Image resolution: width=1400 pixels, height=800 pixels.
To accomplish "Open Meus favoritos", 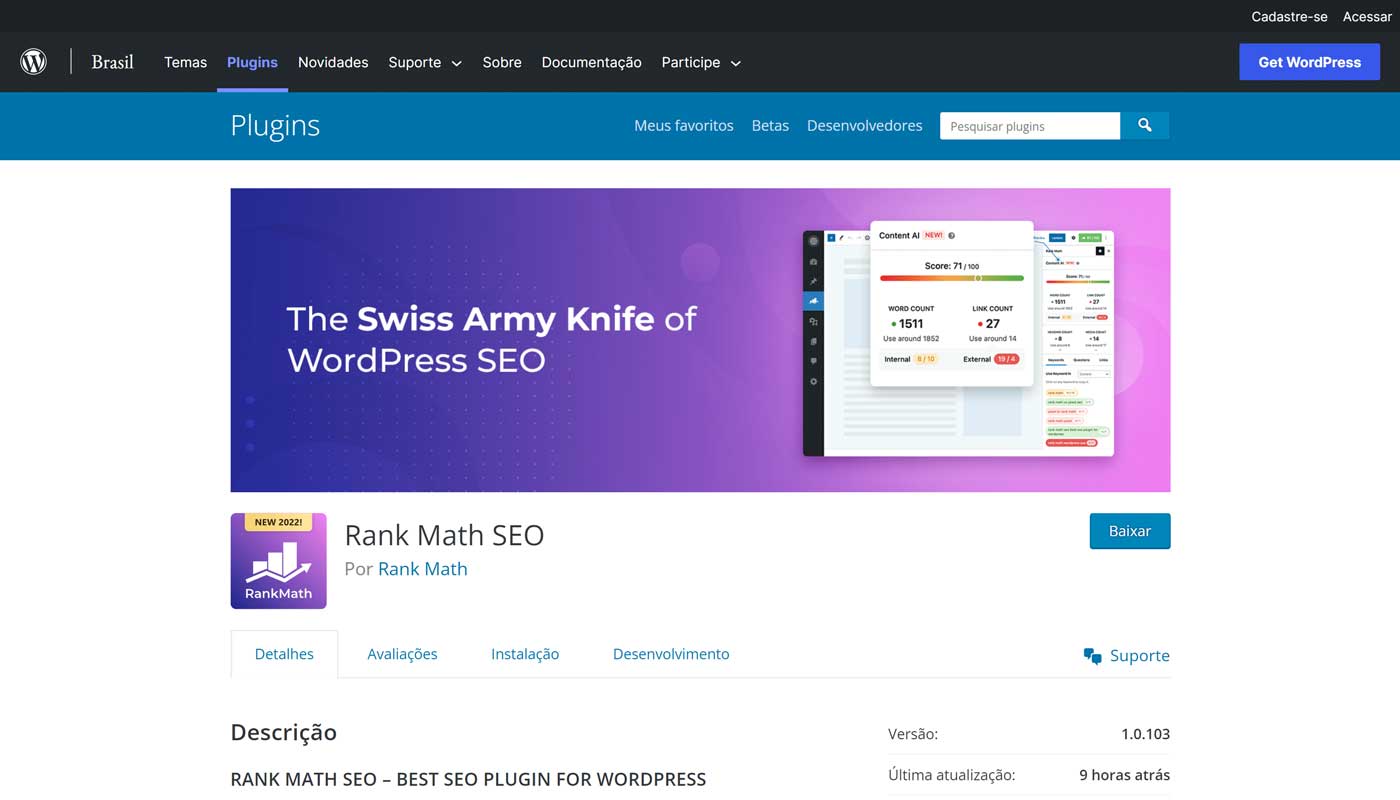I will click(683, 125).
